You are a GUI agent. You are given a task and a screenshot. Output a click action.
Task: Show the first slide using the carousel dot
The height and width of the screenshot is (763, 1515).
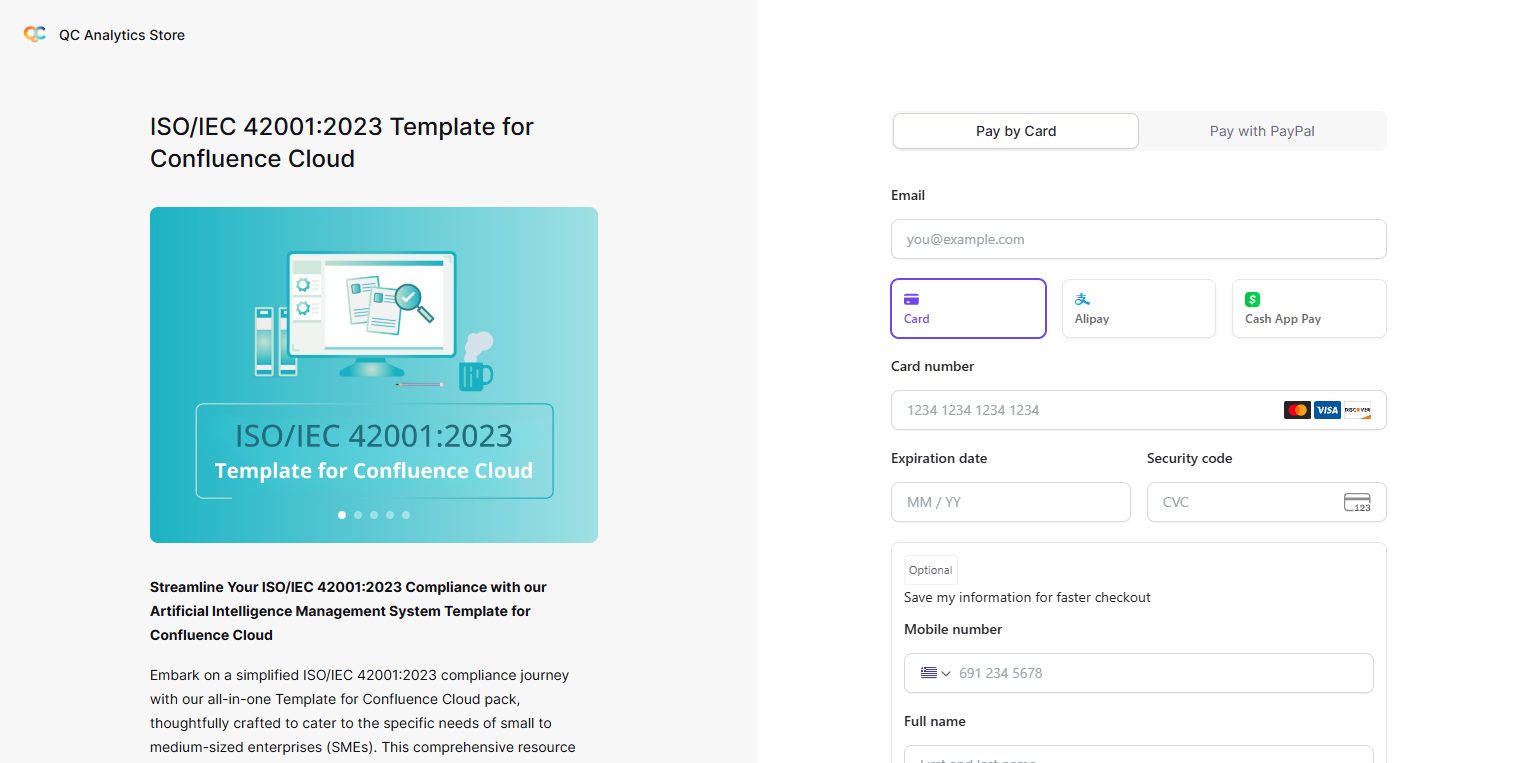(342, 515)
